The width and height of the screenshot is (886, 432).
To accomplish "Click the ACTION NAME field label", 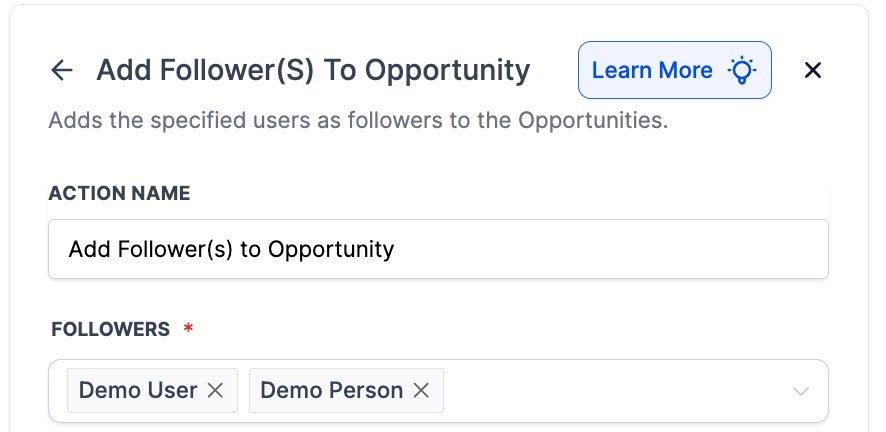I will click(119, 193).
